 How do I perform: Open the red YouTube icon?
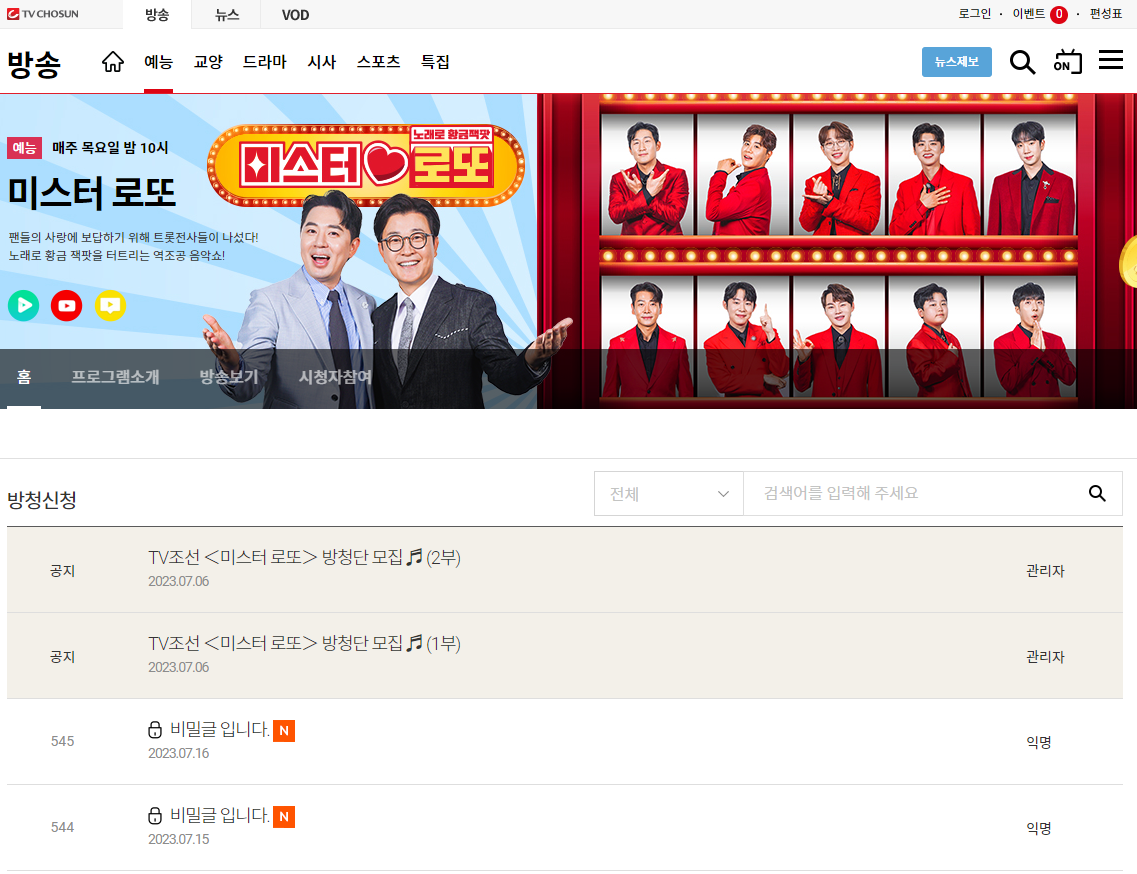coord(67,305)
